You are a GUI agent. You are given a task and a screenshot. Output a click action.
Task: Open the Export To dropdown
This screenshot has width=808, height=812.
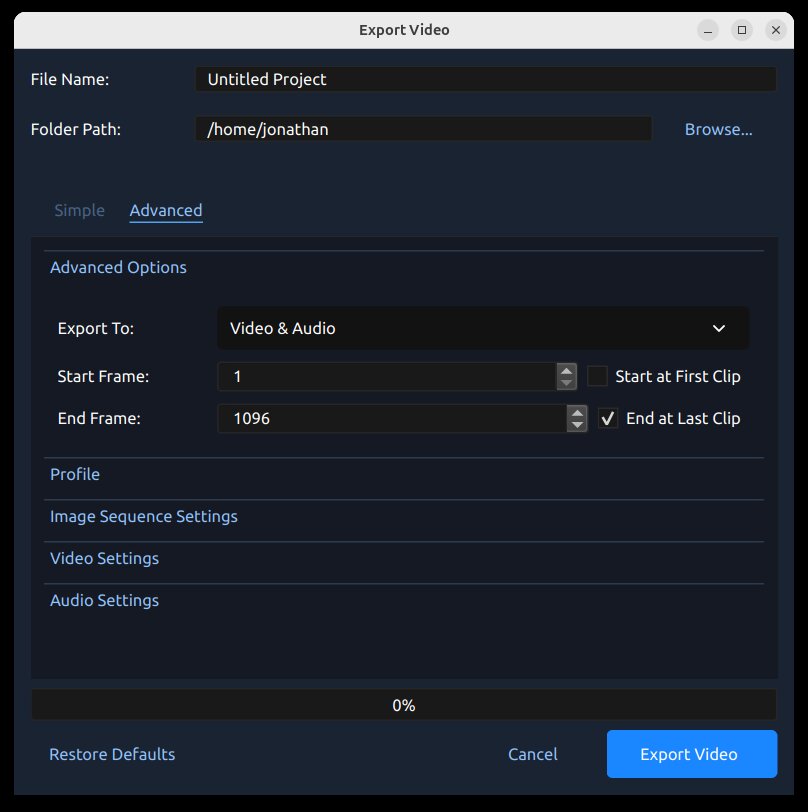click(x=483, y=328)
